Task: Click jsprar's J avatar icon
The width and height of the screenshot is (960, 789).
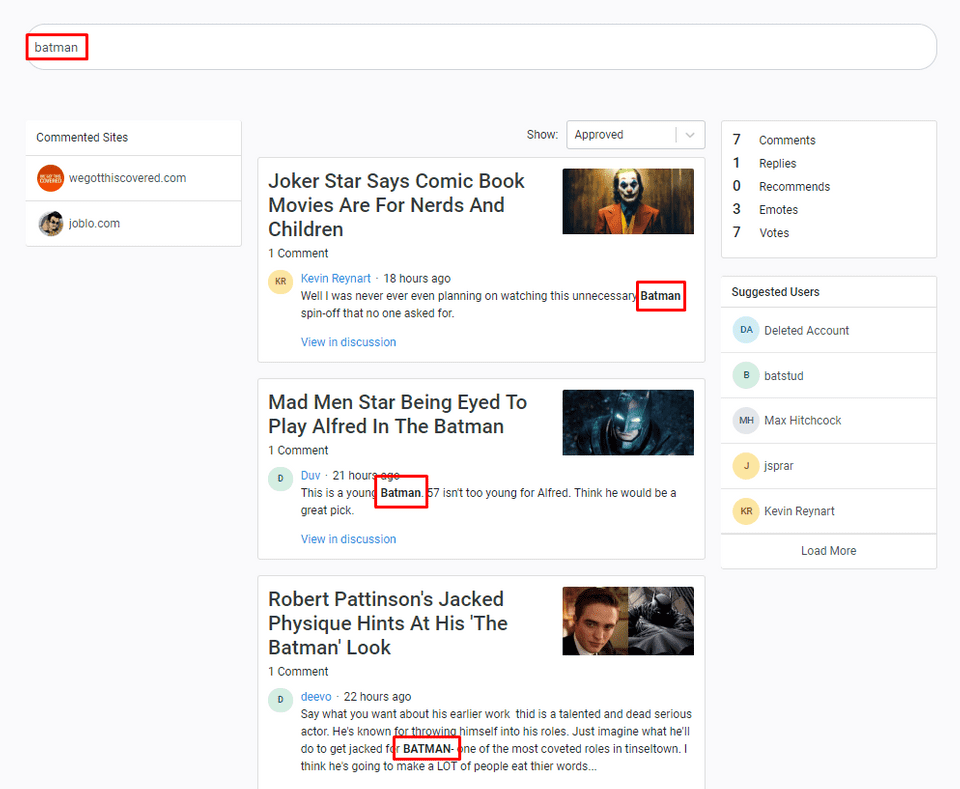Action: (745, 465)
